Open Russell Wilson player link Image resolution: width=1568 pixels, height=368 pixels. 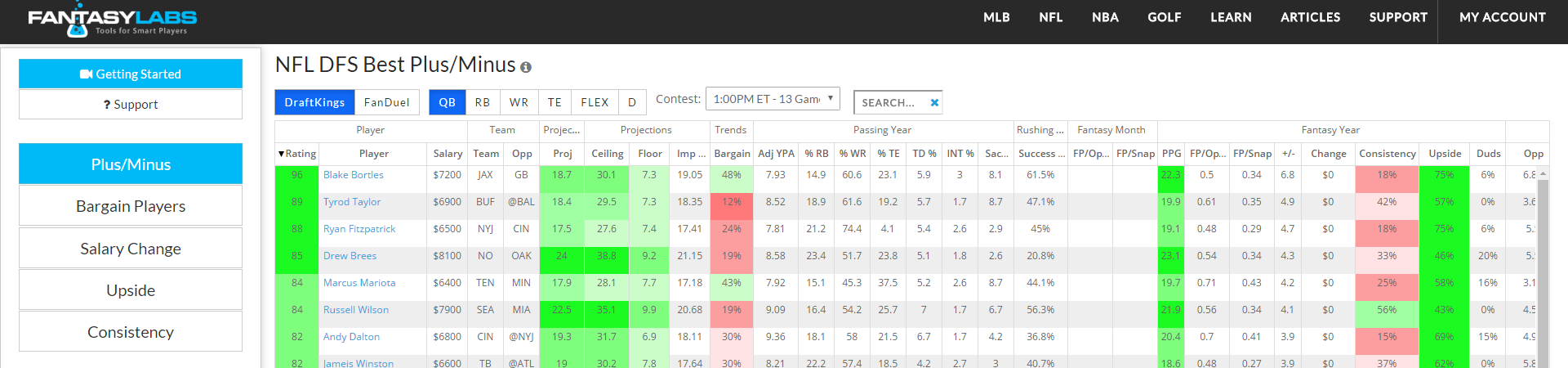356,310
